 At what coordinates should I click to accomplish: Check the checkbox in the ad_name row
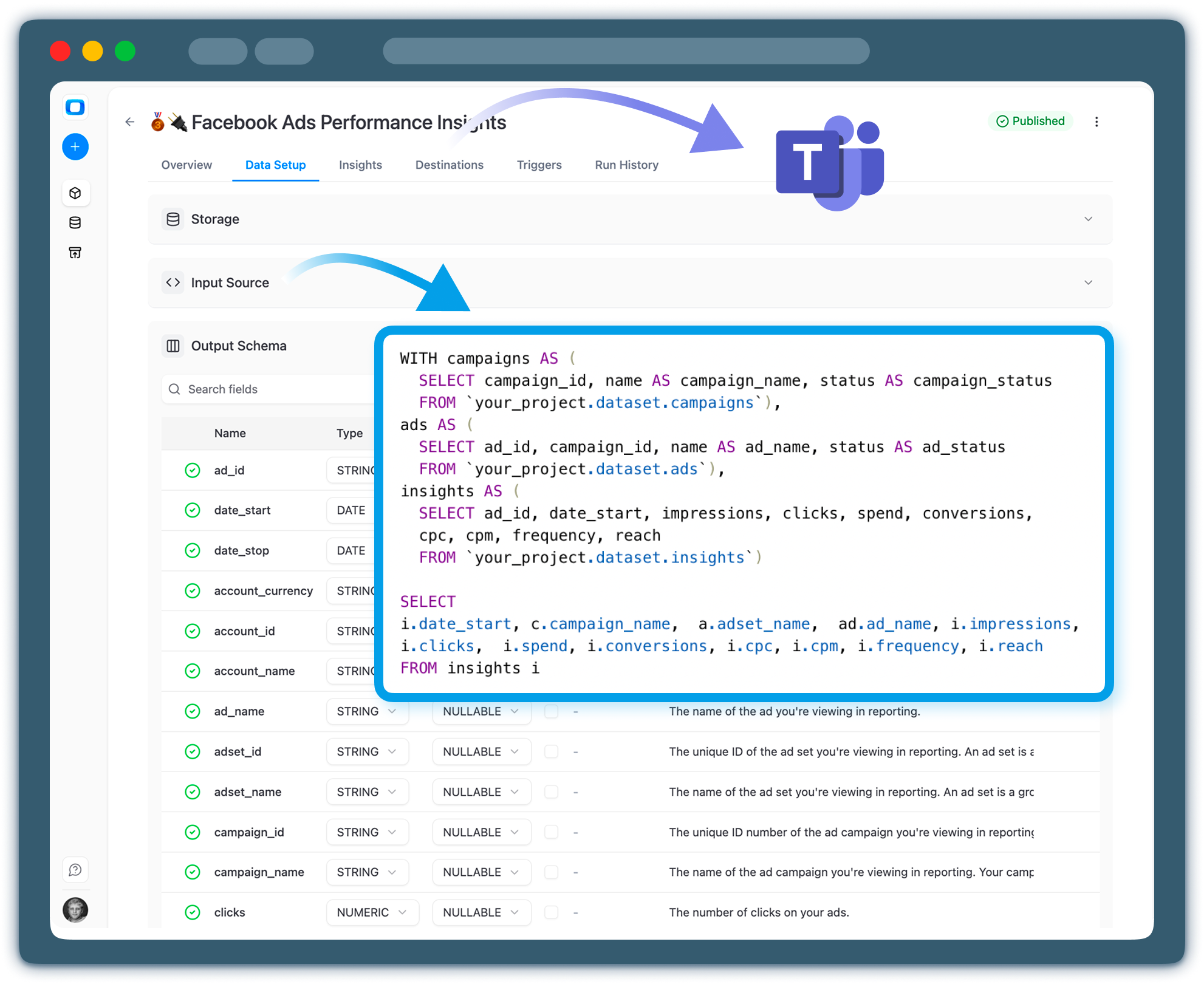552,711
